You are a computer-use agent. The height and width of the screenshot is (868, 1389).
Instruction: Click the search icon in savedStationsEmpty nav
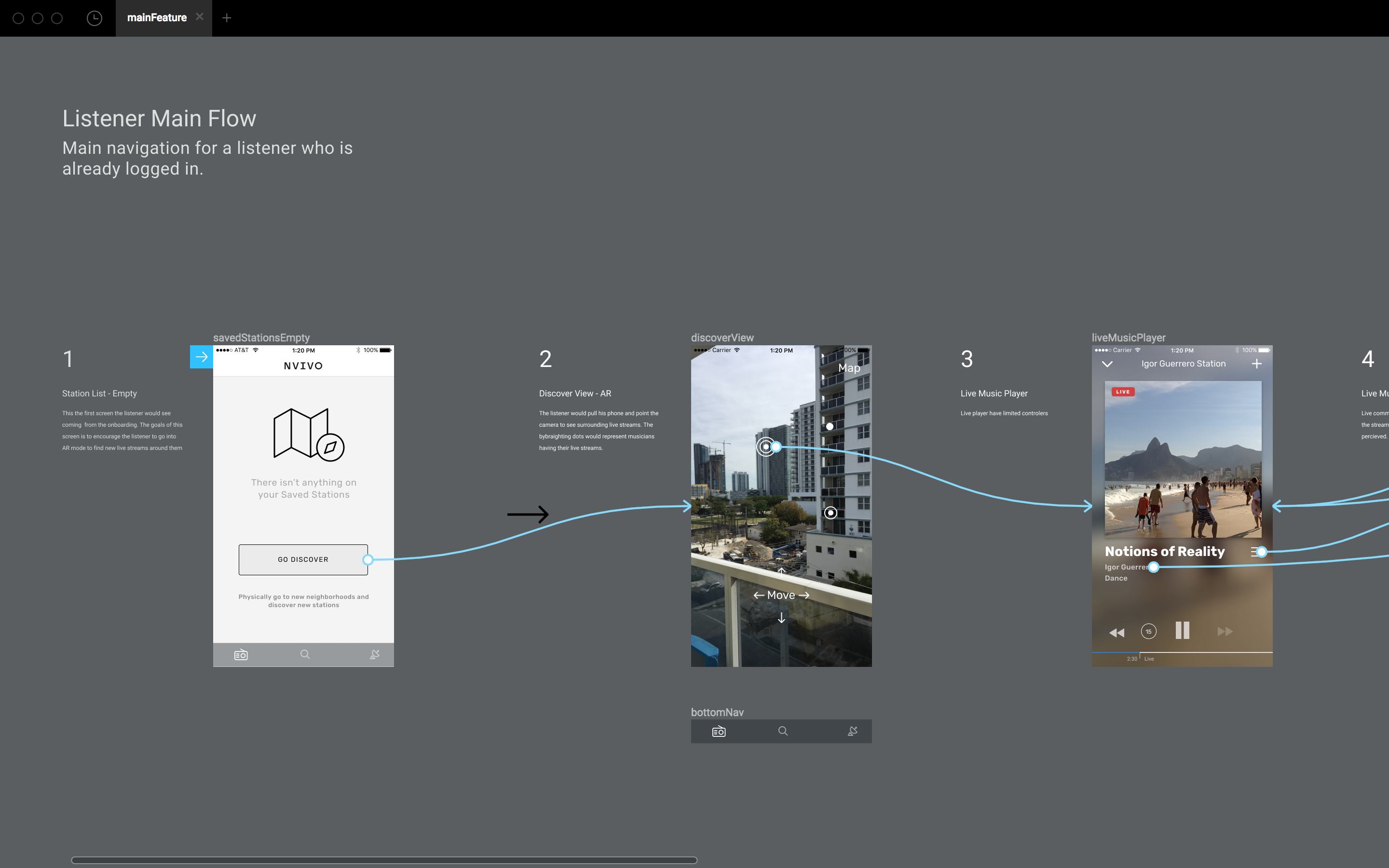(x=305, y=654)
